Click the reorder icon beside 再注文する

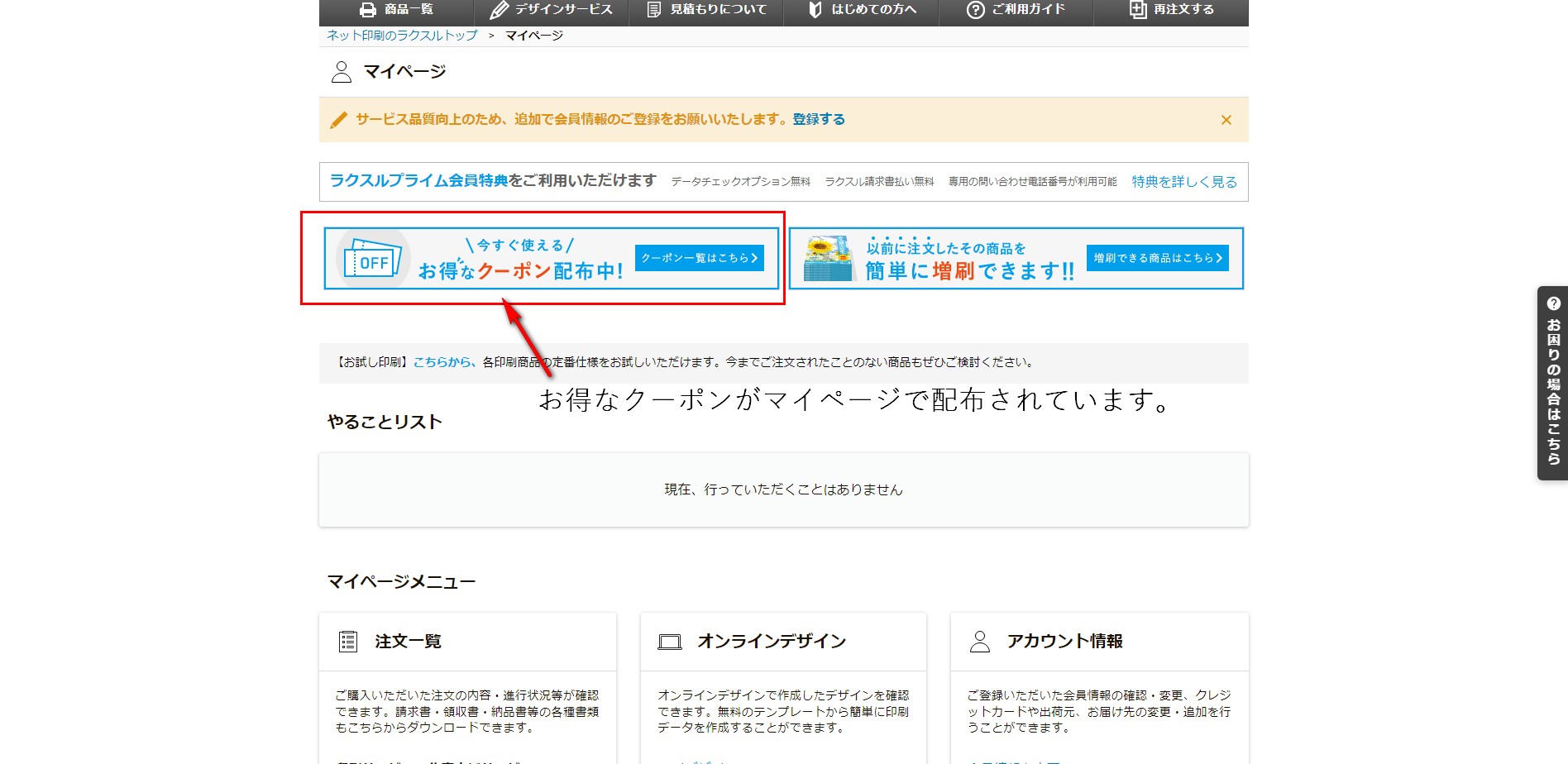(x=1138, y=10)
